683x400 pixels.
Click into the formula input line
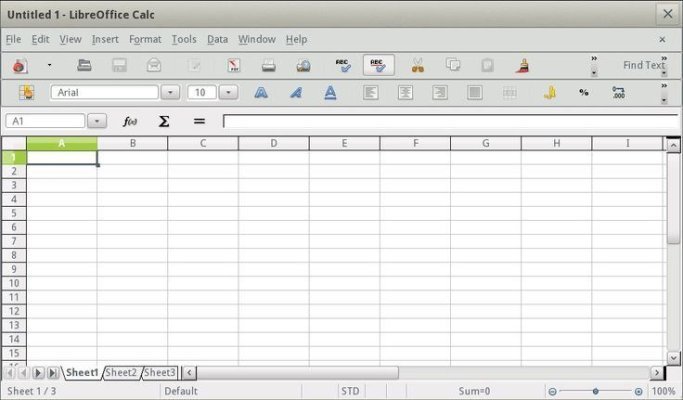tap(450, 121)
